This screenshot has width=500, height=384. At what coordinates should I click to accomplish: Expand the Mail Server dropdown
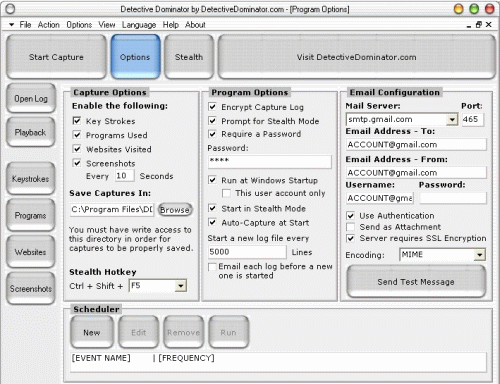[x=452, y=119]
